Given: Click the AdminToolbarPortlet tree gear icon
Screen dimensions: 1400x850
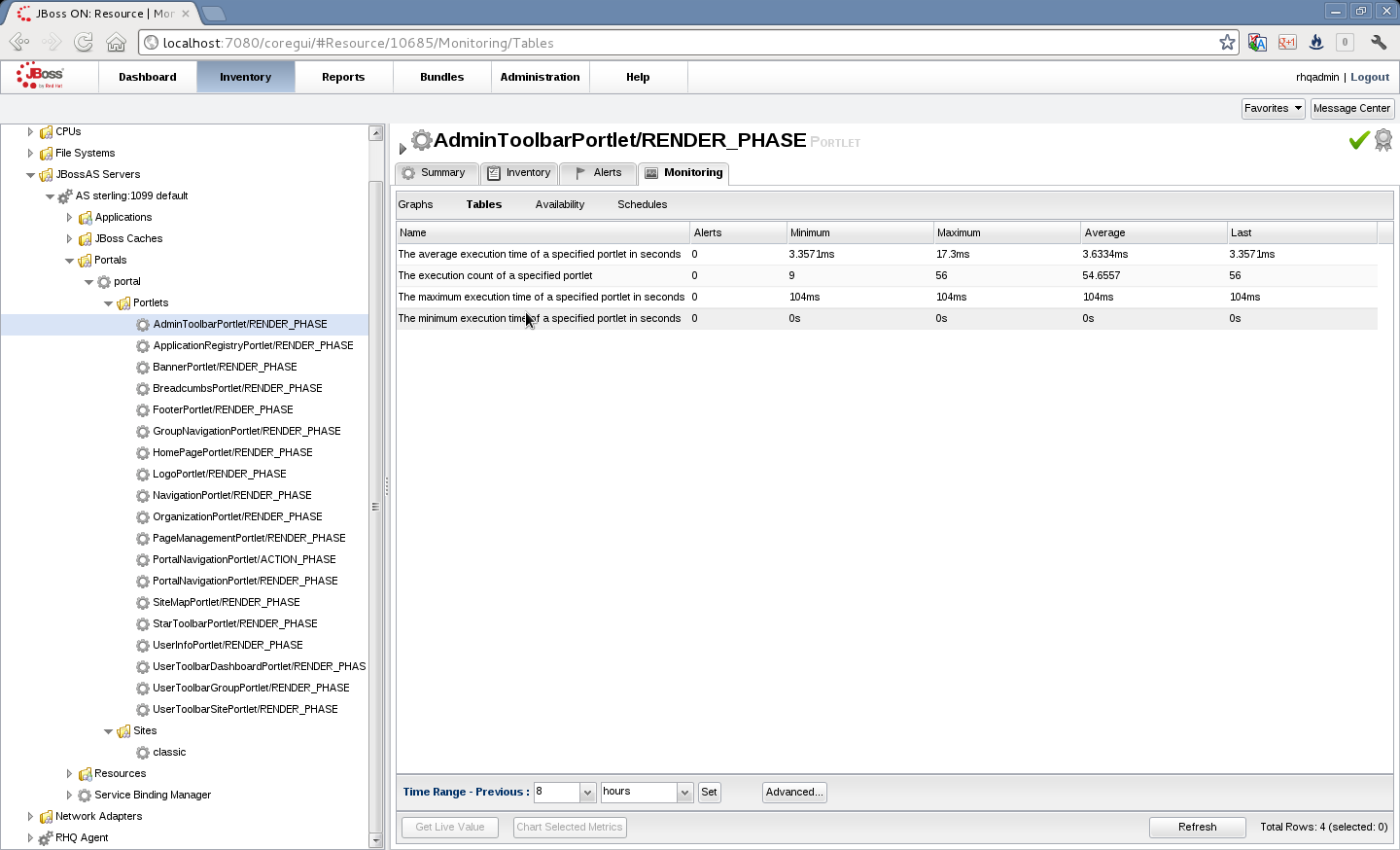Looking at the screenshot, I should 143,325.
